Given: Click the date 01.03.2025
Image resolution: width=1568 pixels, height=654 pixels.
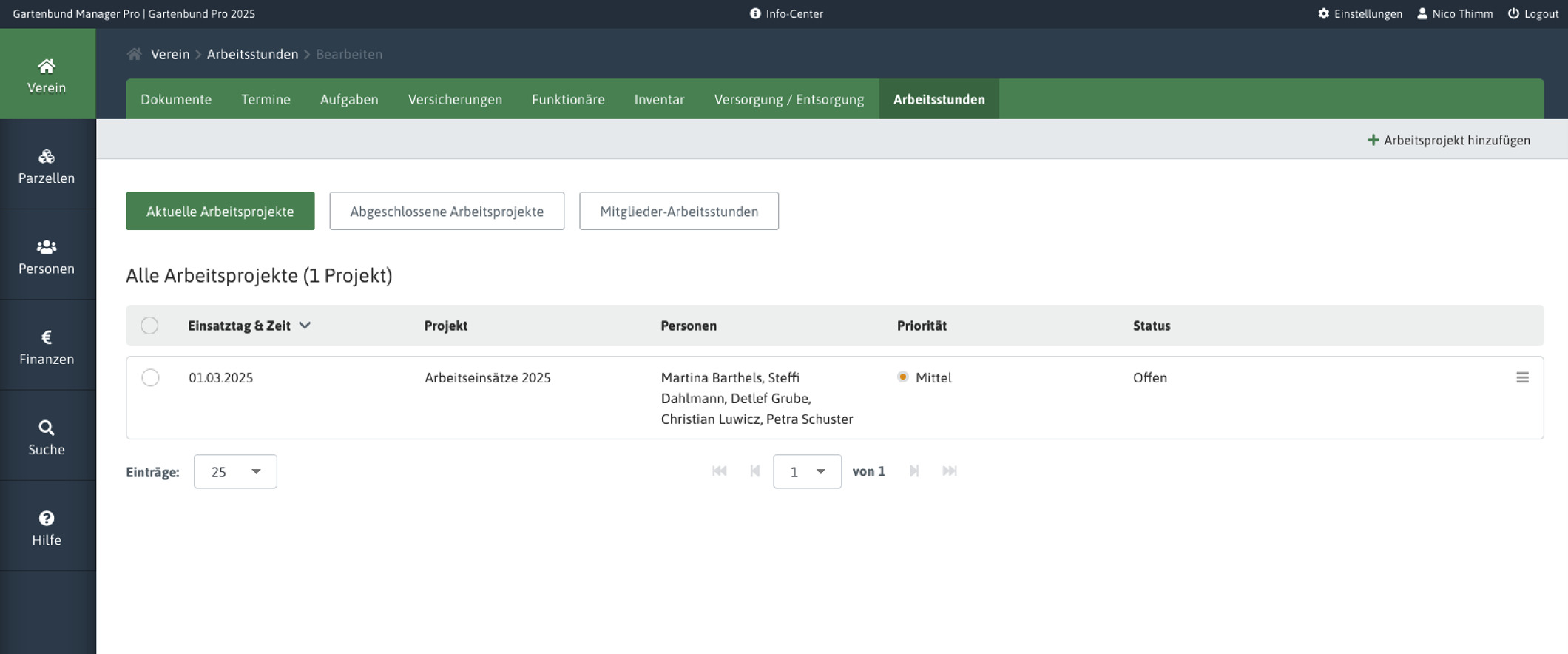Looking at the screenshot, I should pyautogui.click(x=220, y=377).
